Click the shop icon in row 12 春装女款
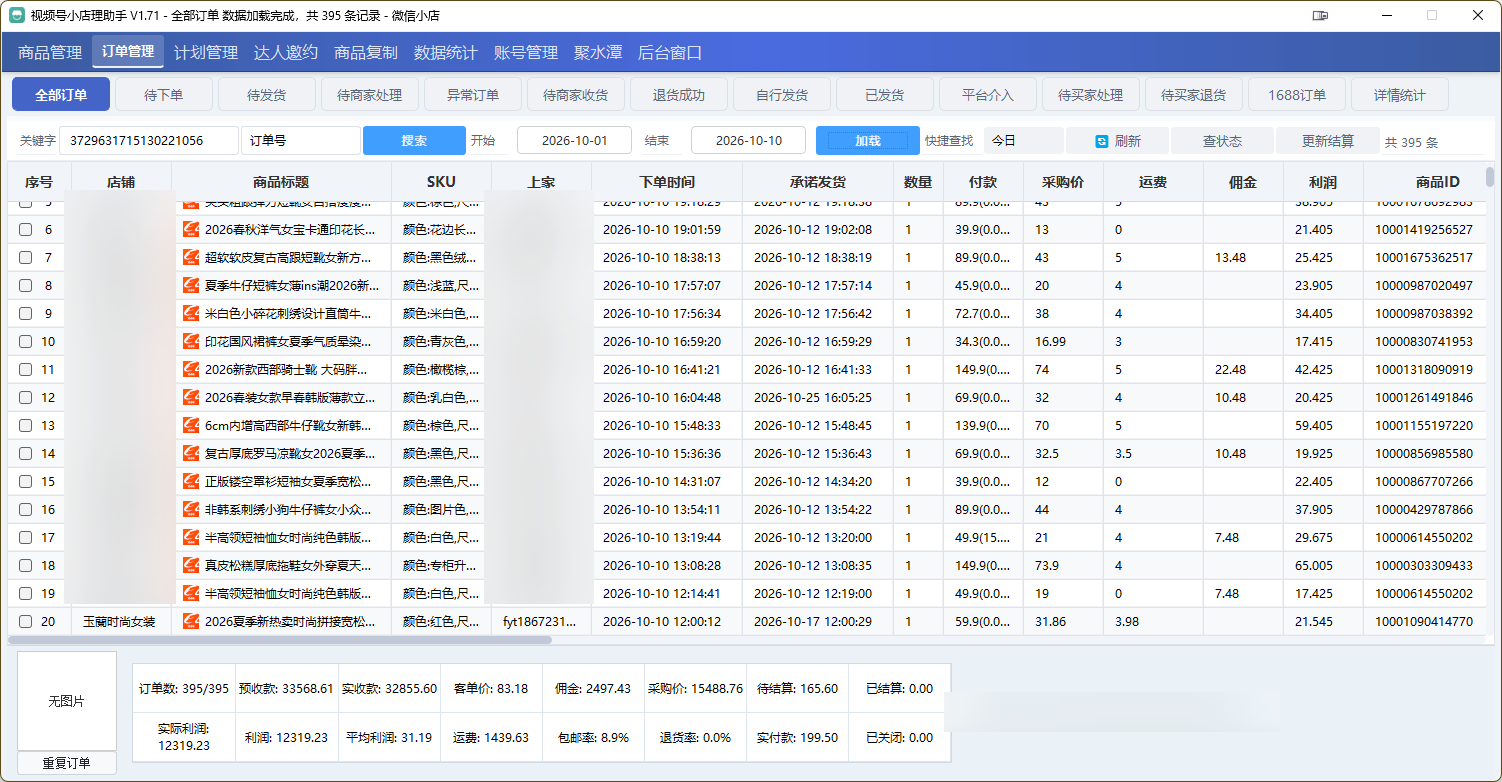 (191, 397)
